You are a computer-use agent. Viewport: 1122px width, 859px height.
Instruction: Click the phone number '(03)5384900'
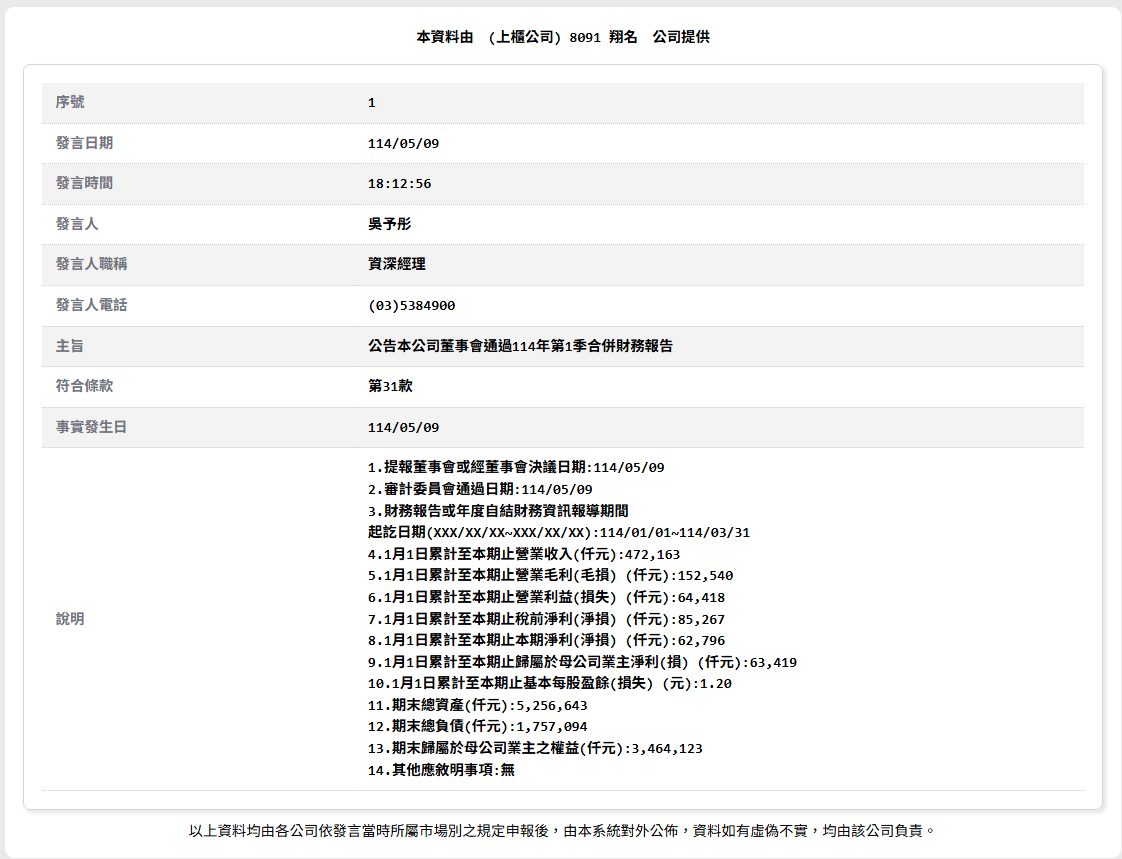(x=411, y=306)
